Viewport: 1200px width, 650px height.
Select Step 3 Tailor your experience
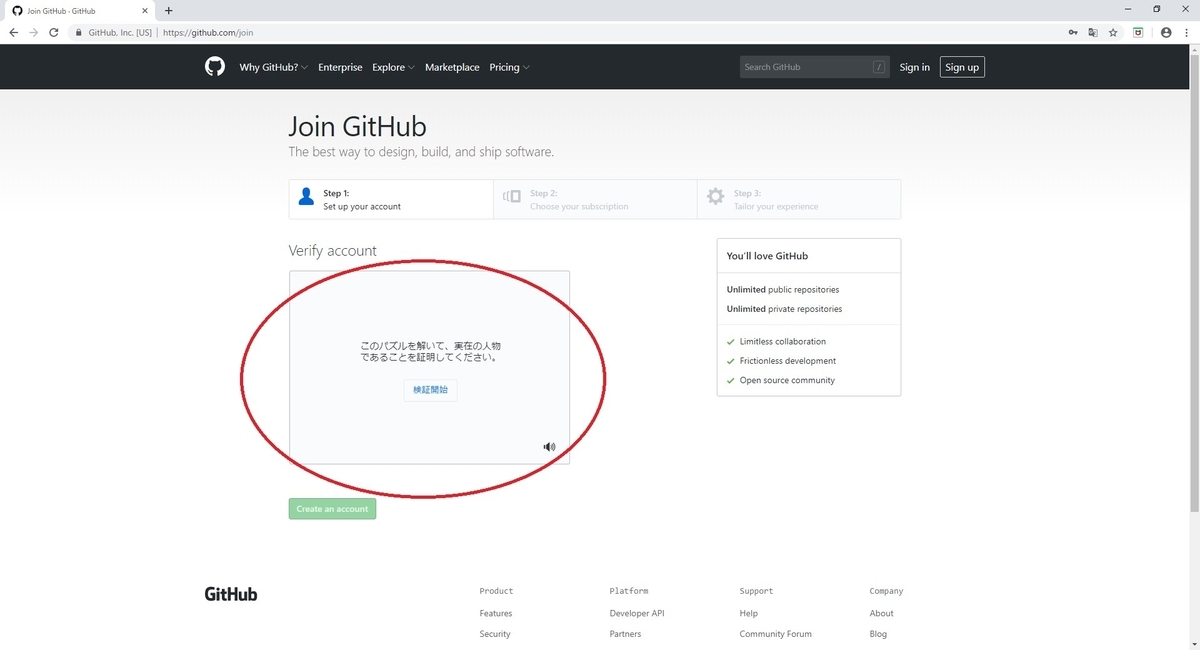pyautogui.click(x=799, y=199)
